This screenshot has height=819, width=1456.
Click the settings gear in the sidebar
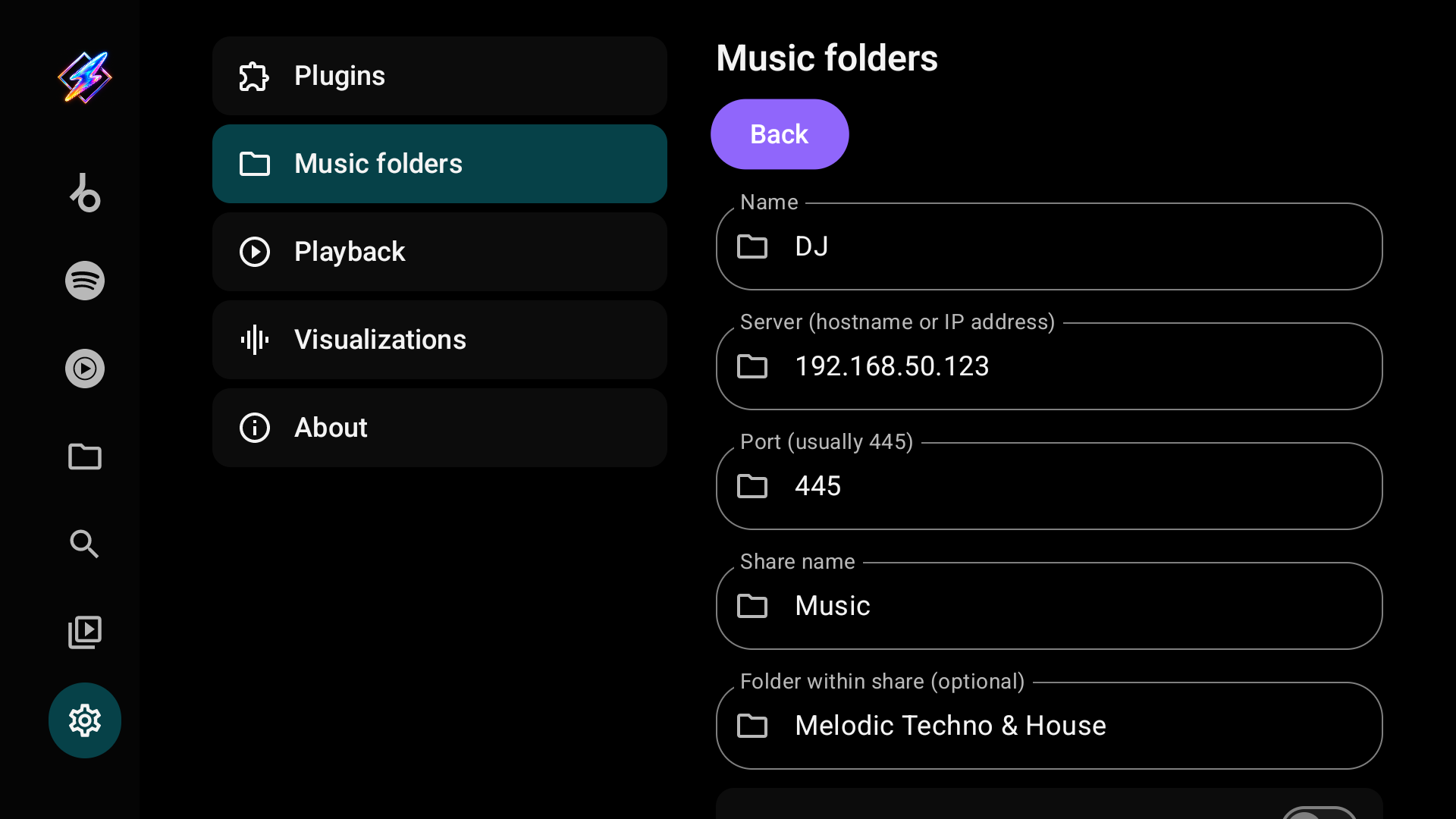point(85,720)
